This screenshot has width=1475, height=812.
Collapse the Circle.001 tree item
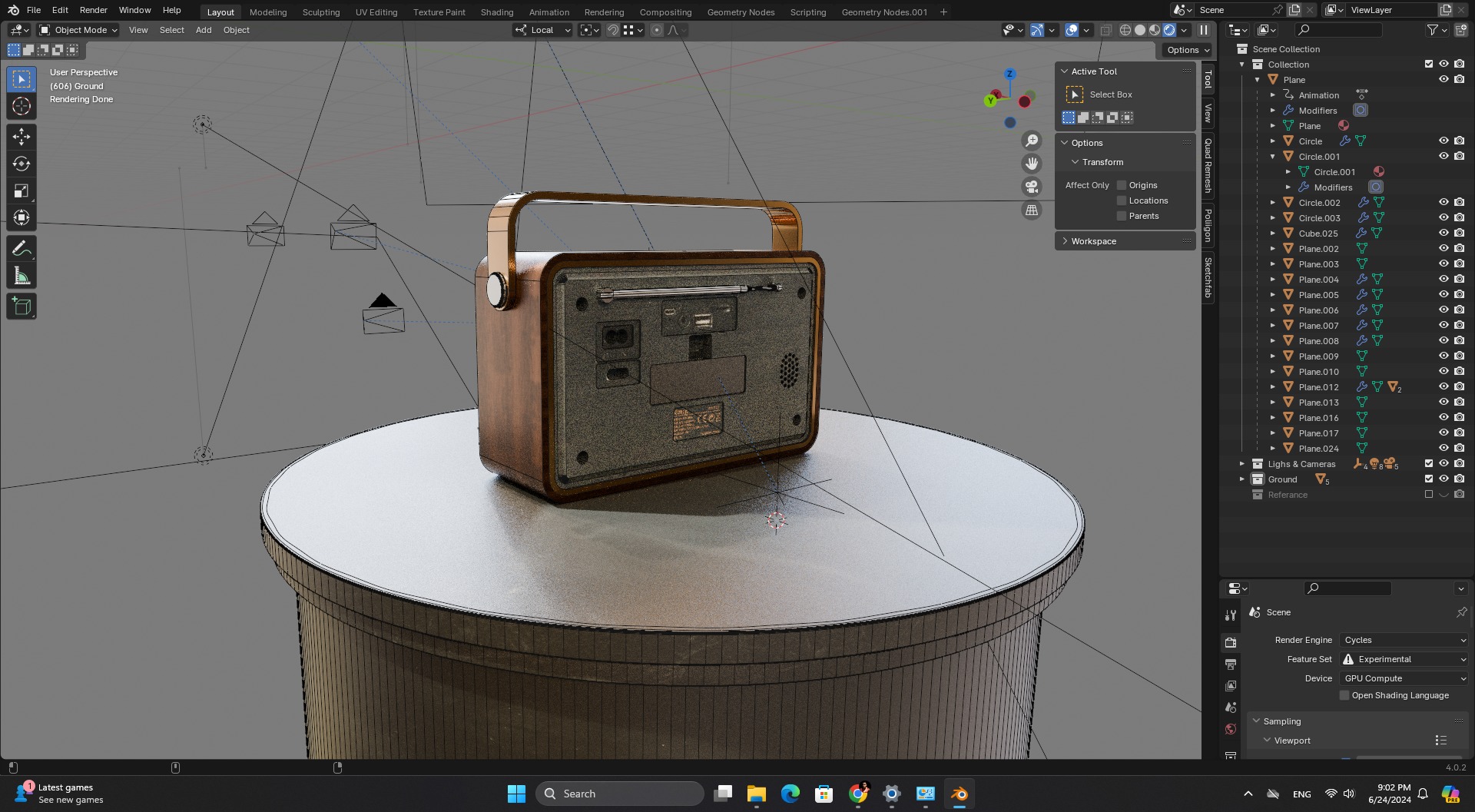coord(1273,156)
